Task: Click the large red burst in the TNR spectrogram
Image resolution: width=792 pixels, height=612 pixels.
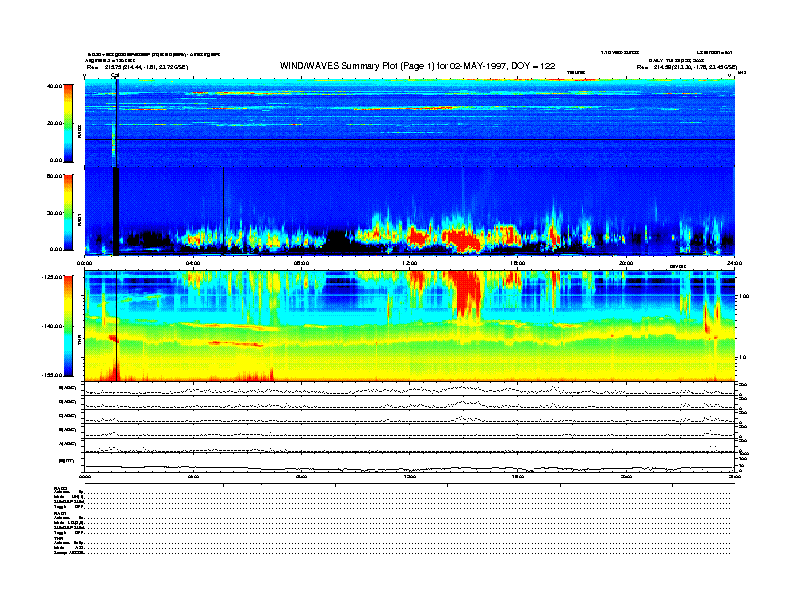Action: (467, 295)
